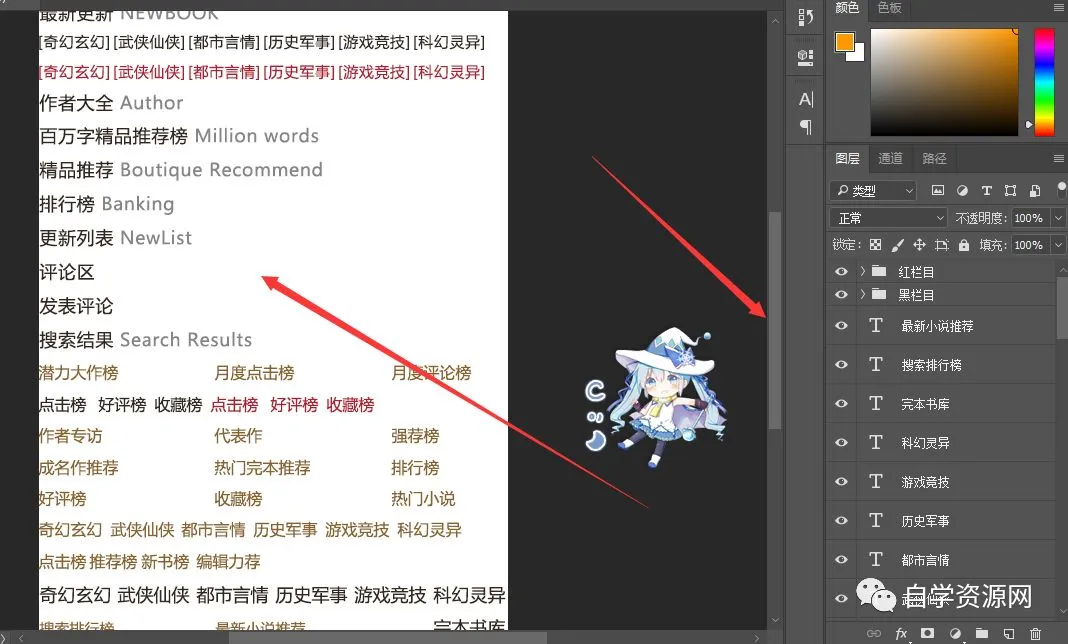
Task: Pick a shade in the color field
Action: click(x=945, y=82)
